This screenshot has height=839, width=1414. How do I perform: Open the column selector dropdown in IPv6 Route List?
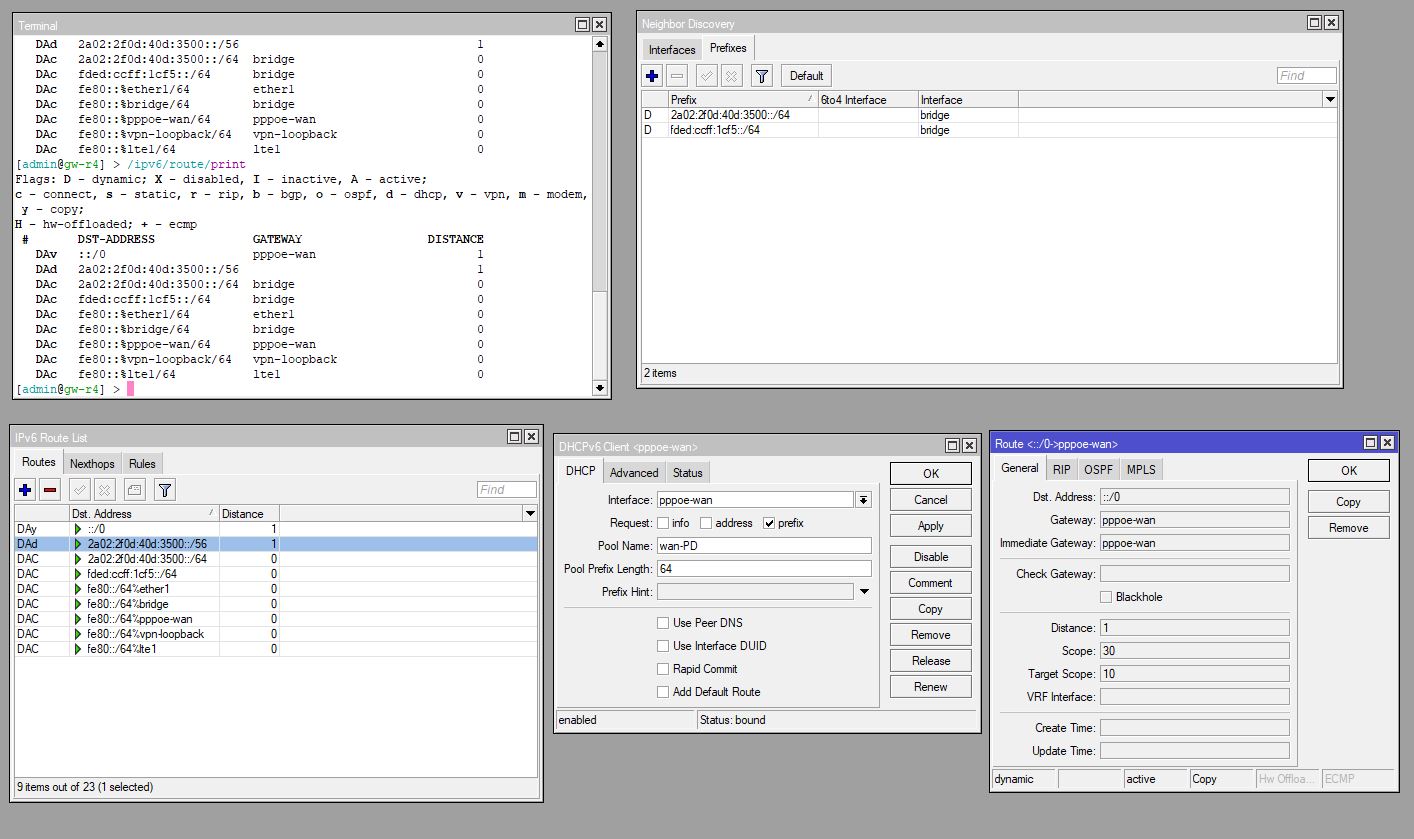coord(530,513)
